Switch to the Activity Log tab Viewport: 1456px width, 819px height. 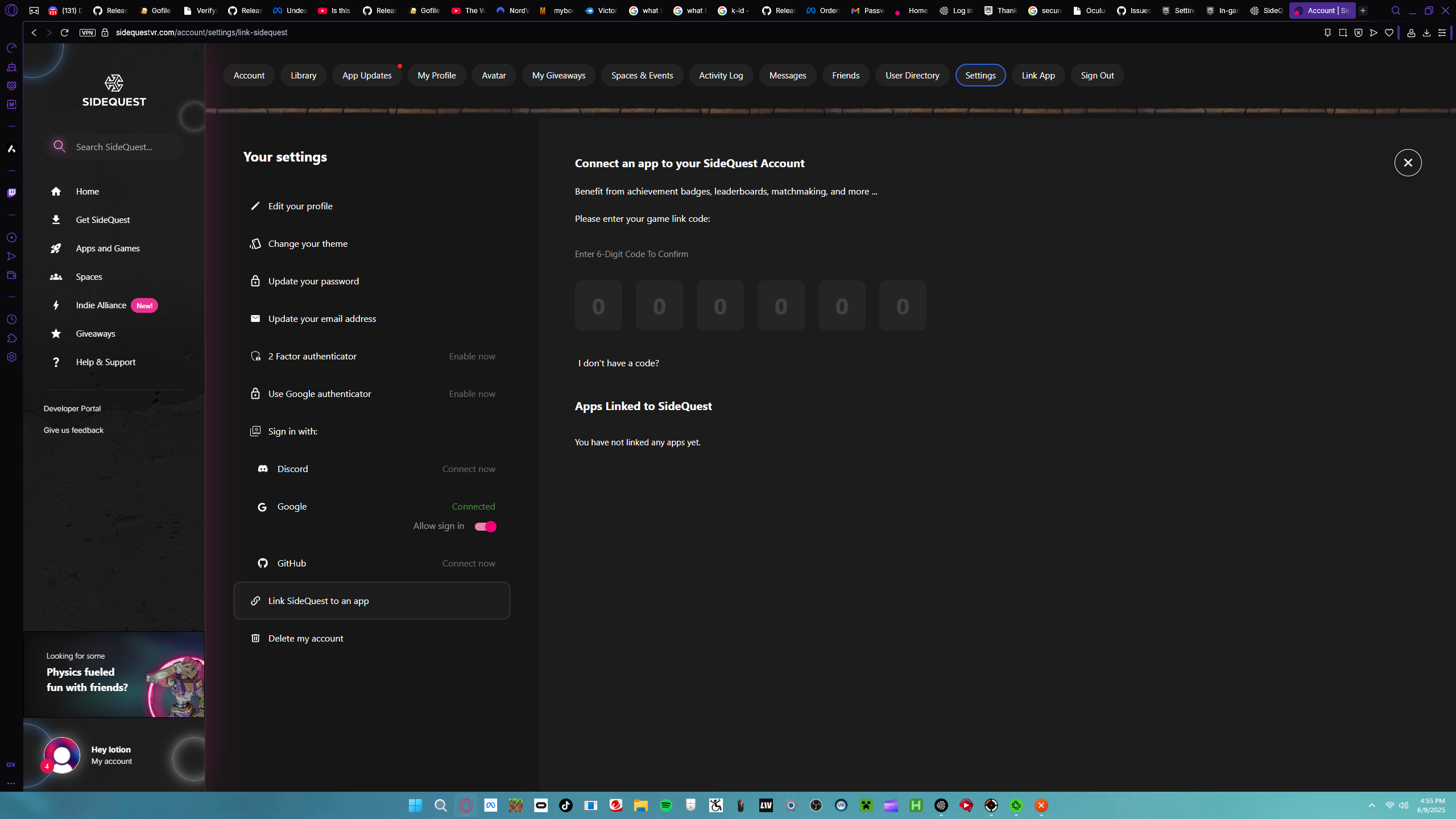[721, 75]
